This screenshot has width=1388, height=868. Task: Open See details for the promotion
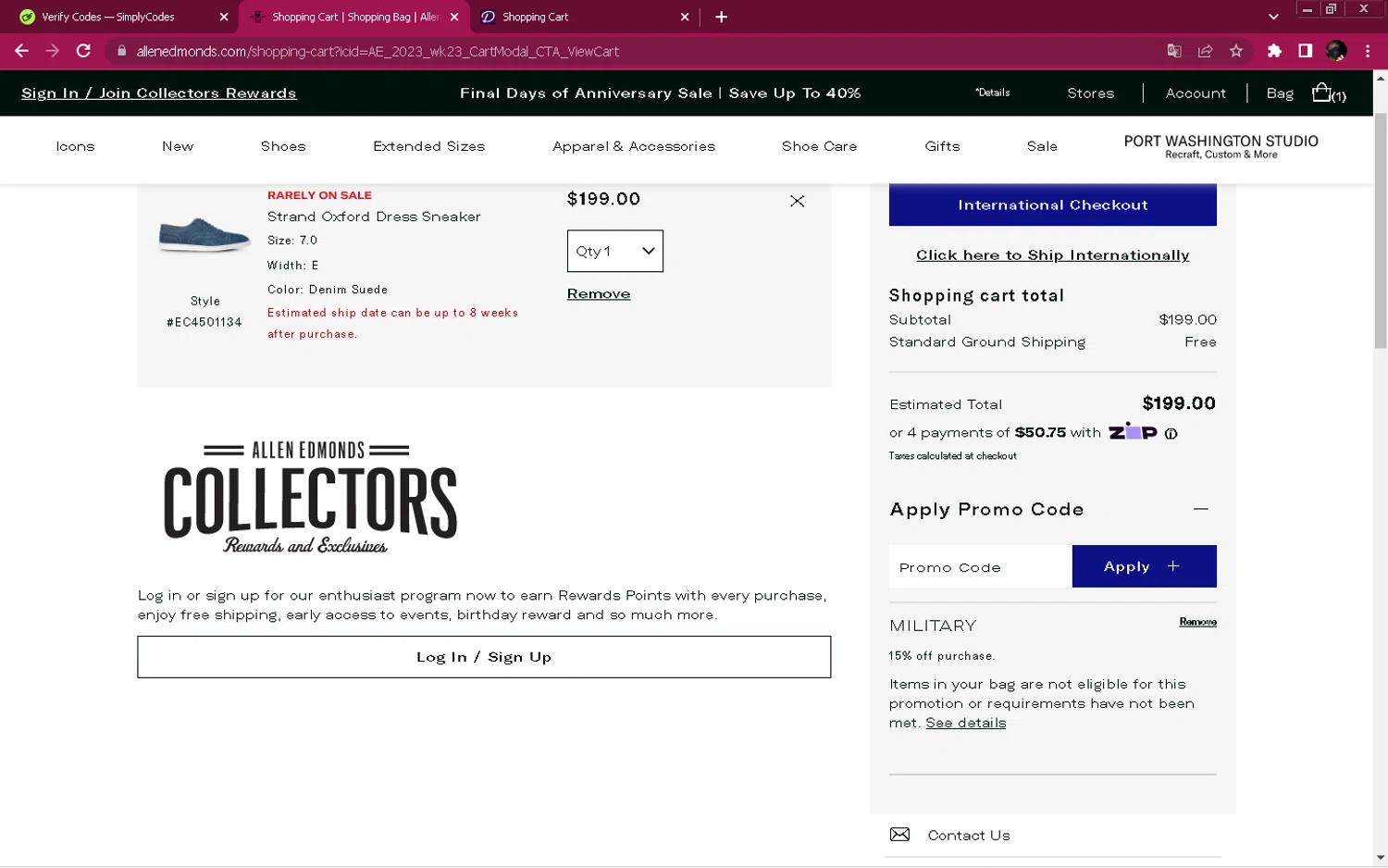point(966,723)
